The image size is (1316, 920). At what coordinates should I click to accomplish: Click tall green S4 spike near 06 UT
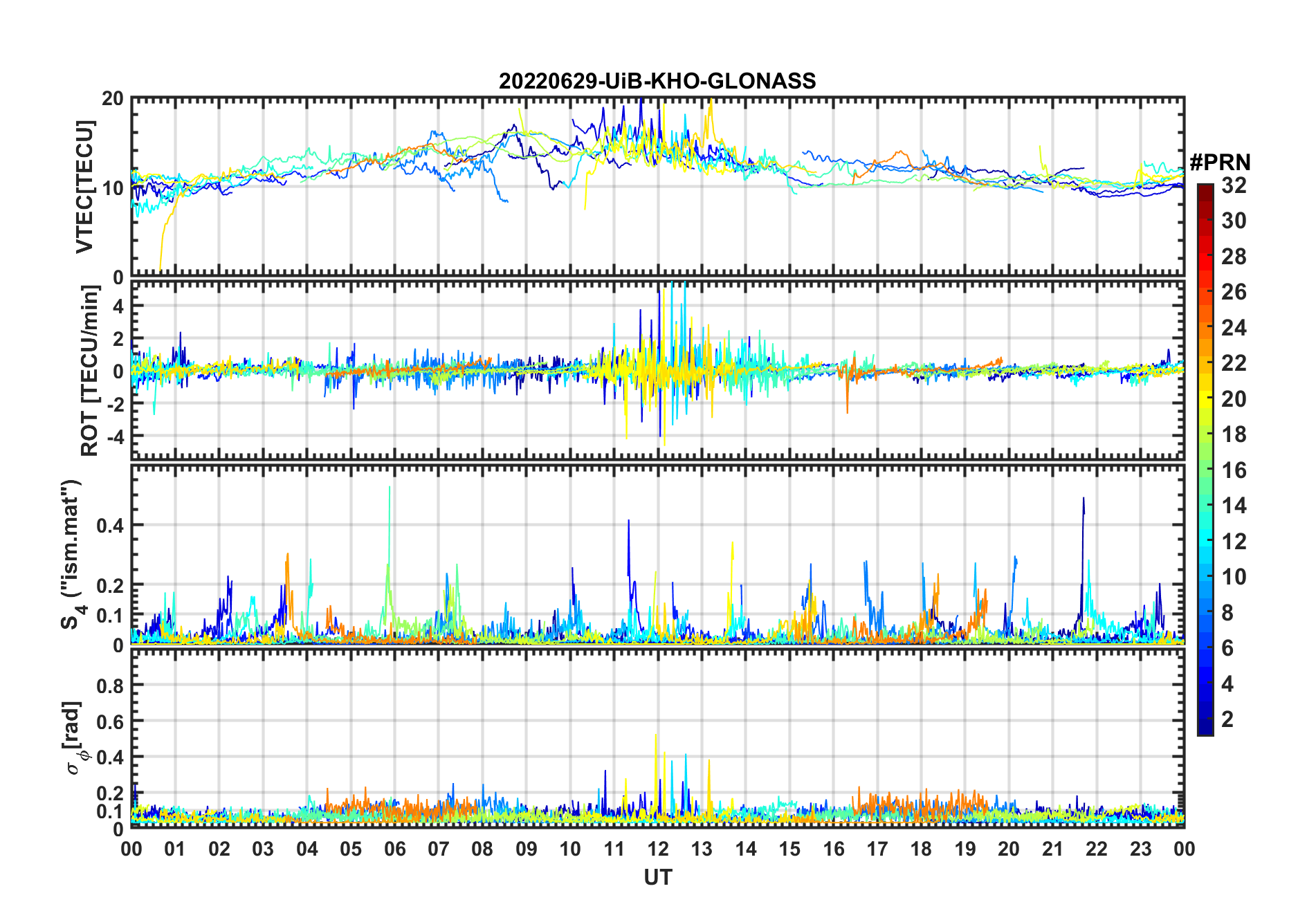(x=390, y=495)
